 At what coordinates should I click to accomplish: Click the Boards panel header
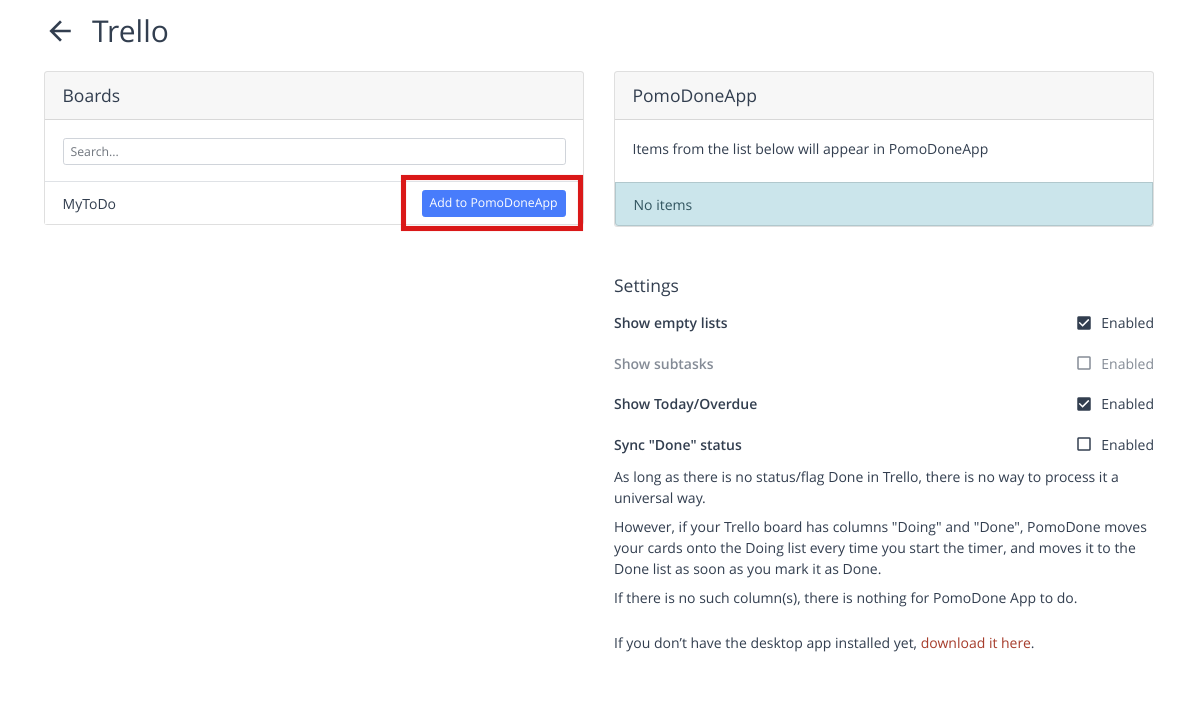click(x=91, y=95)
